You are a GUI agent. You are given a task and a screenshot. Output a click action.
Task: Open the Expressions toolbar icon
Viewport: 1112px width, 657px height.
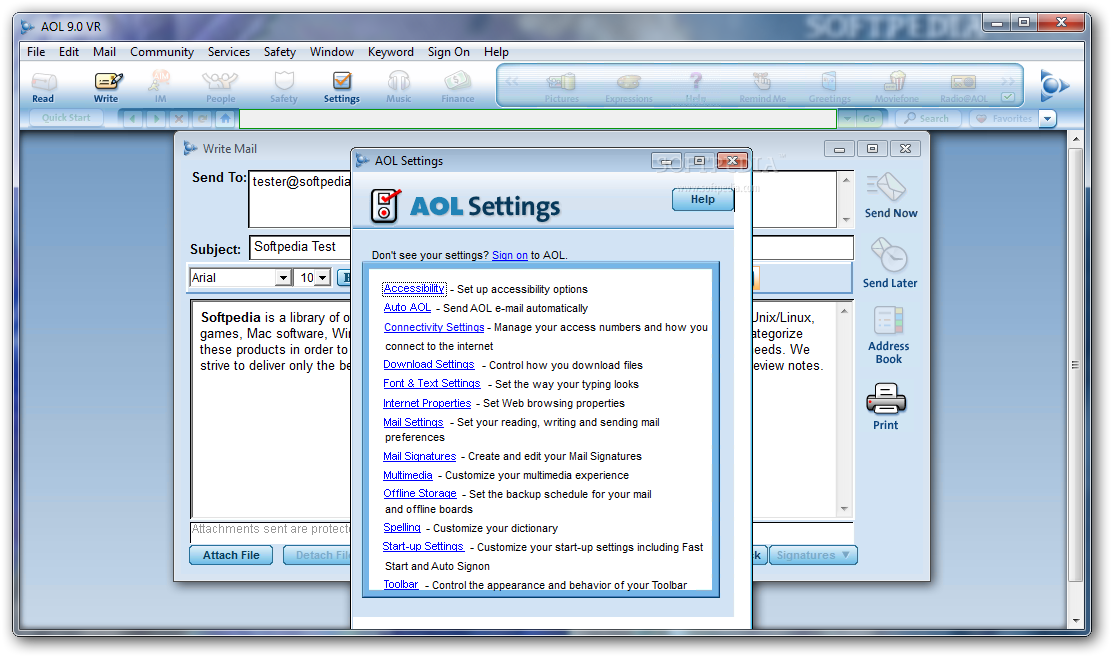(x=628, y=88)
